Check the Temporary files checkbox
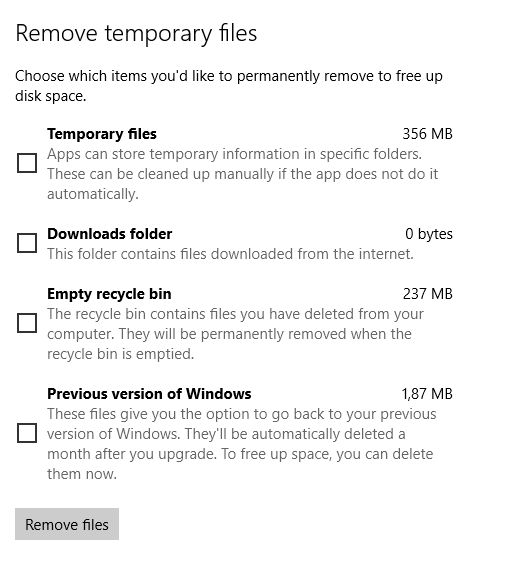The width and height of the screenshot is (505, 569). pos(27,163)
